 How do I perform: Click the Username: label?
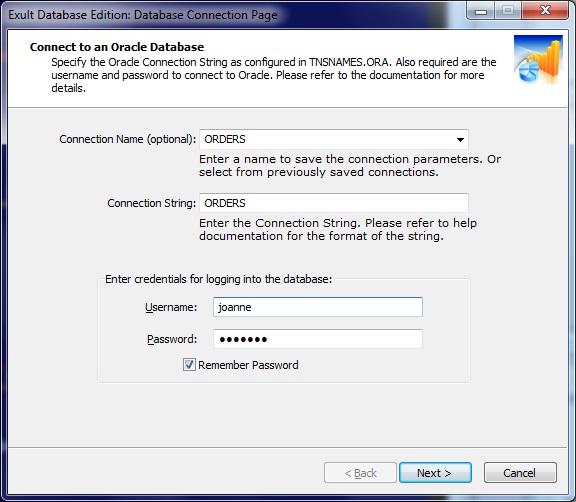click(x=171, y=307)
